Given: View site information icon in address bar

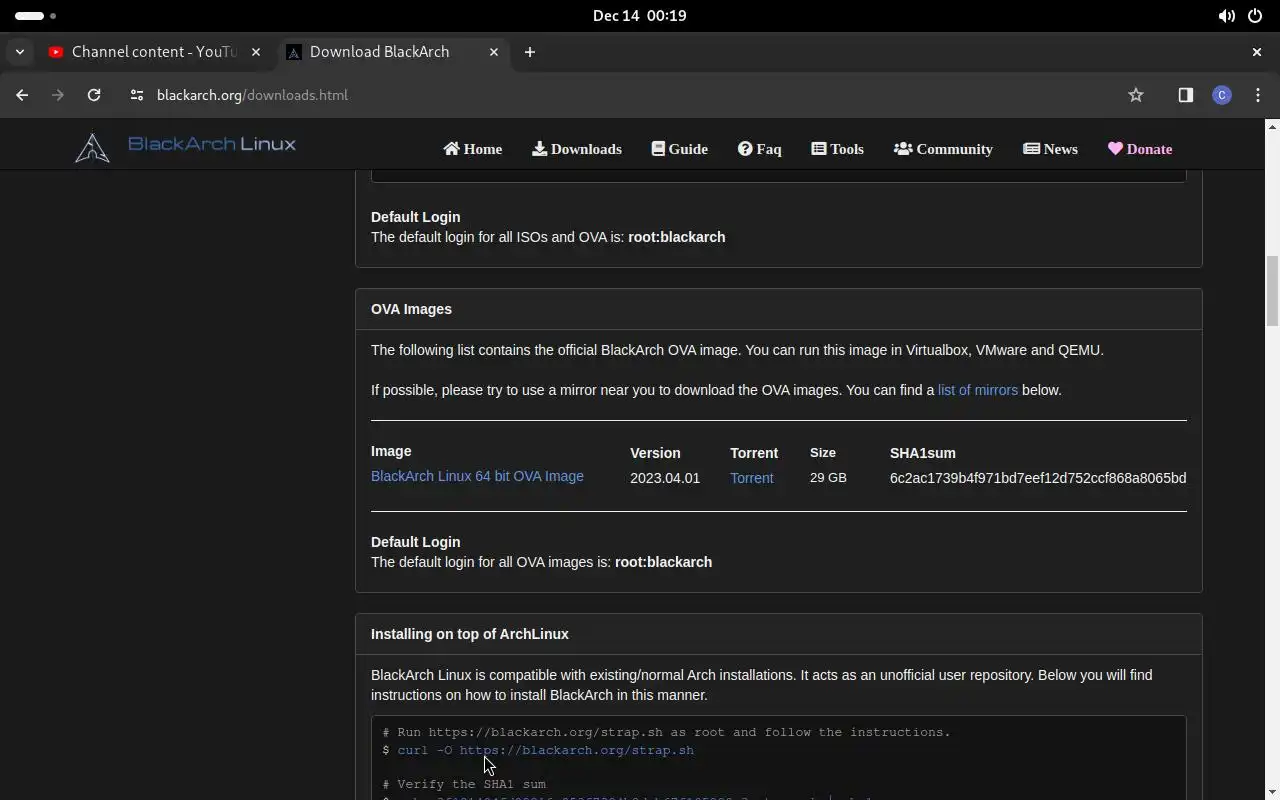Looking at the screenshot, I should [137, 95].
